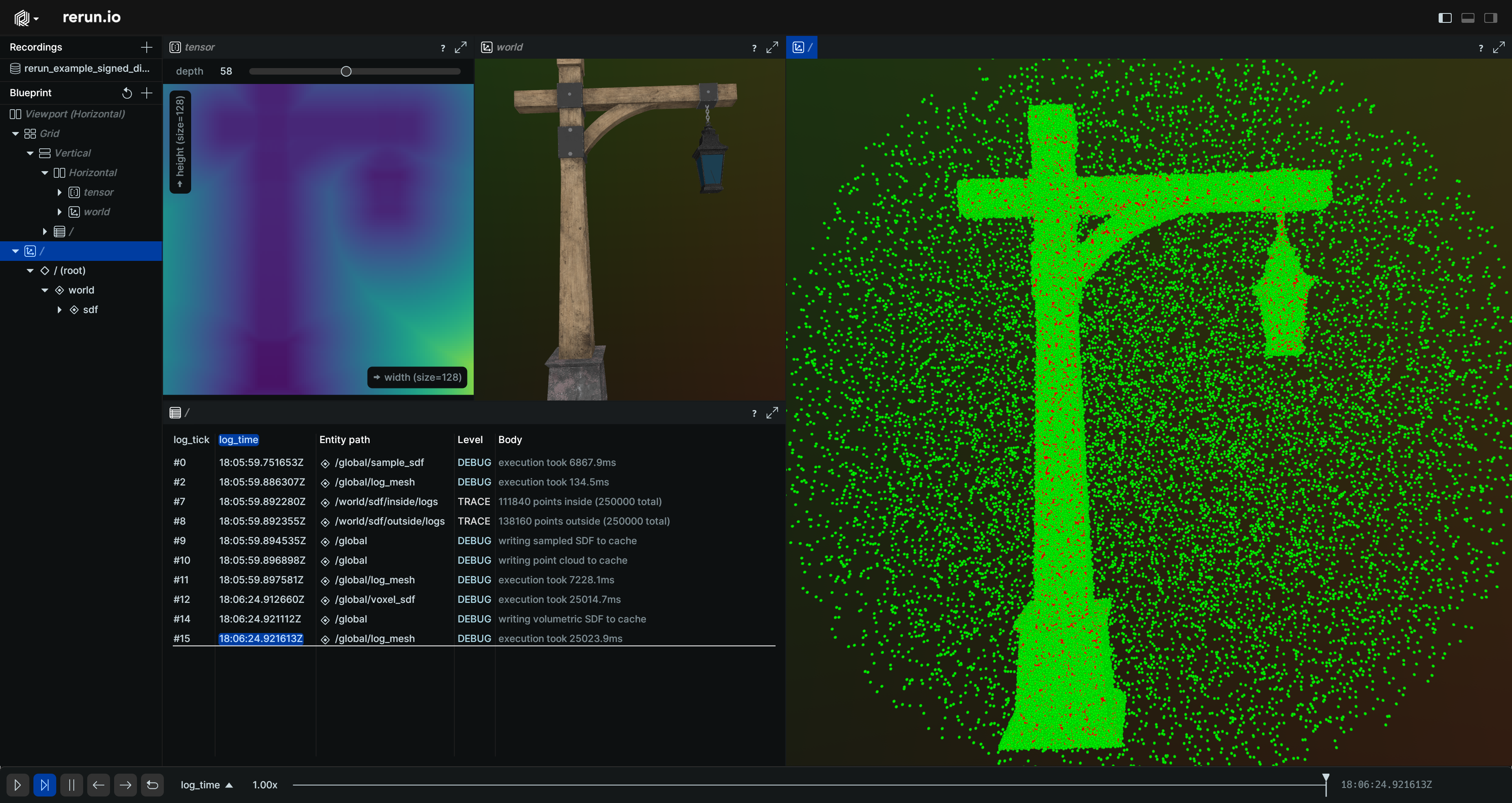Image resolution: width=1512 pixels, height=803 pixels.
Task: Click the log_tick column header
Action: (192, 440)
